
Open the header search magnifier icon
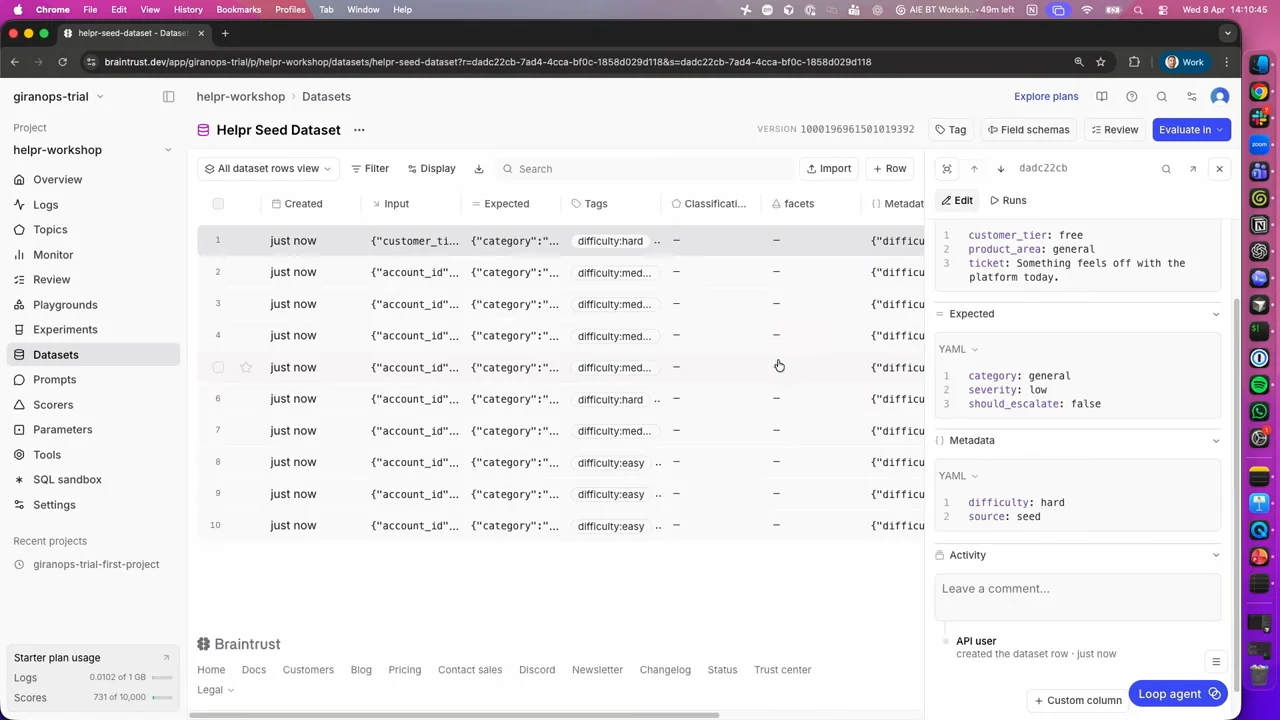coord(1162,97)
